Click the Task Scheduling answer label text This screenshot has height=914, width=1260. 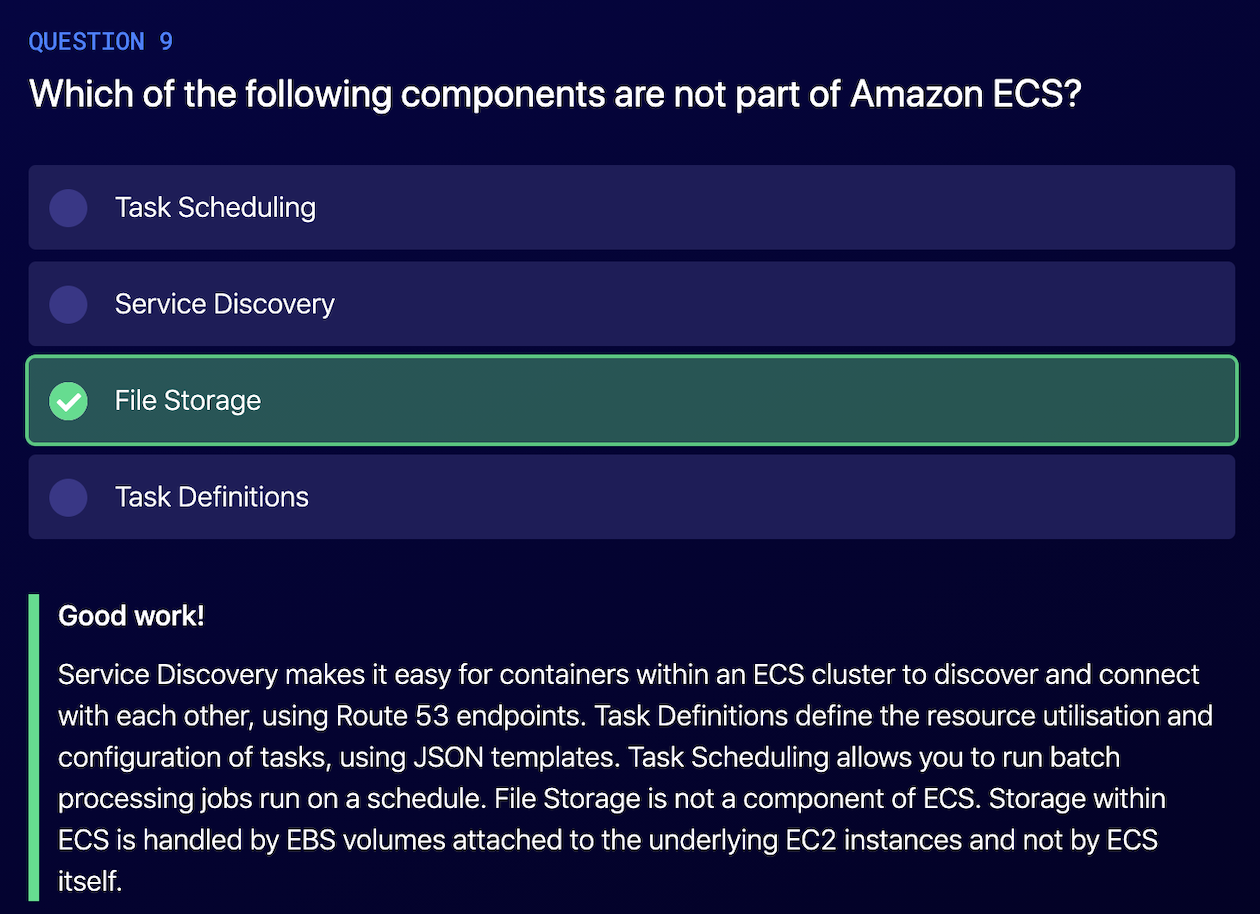pyautogui.click(x=215, y=207)
